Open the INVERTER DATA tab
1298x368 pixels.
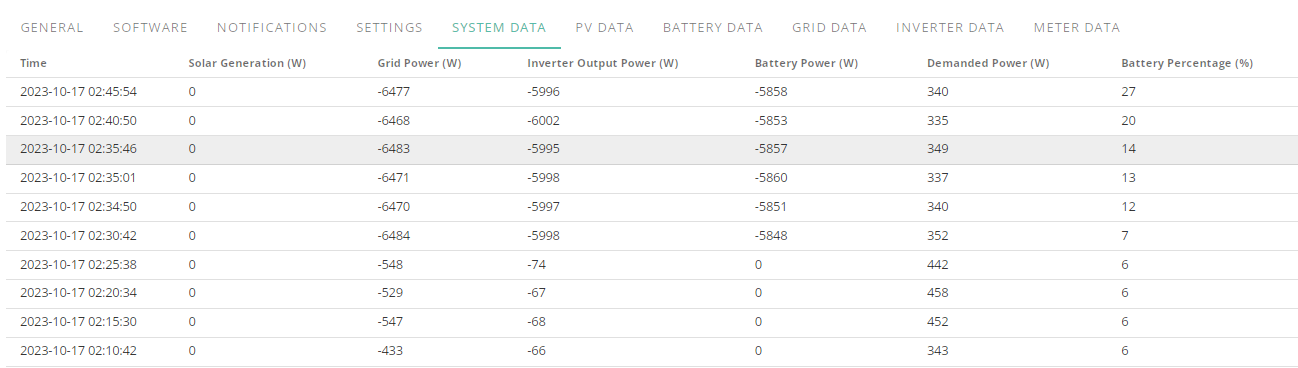point(950,28)
